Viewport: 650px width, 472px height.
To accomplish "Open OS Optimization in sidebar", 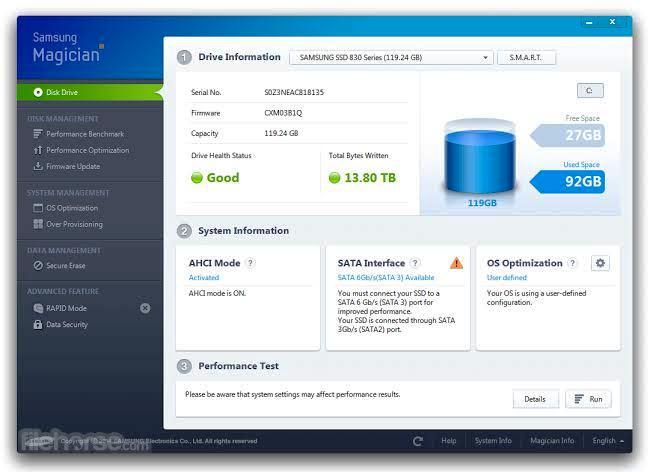I will pos(72,208).
